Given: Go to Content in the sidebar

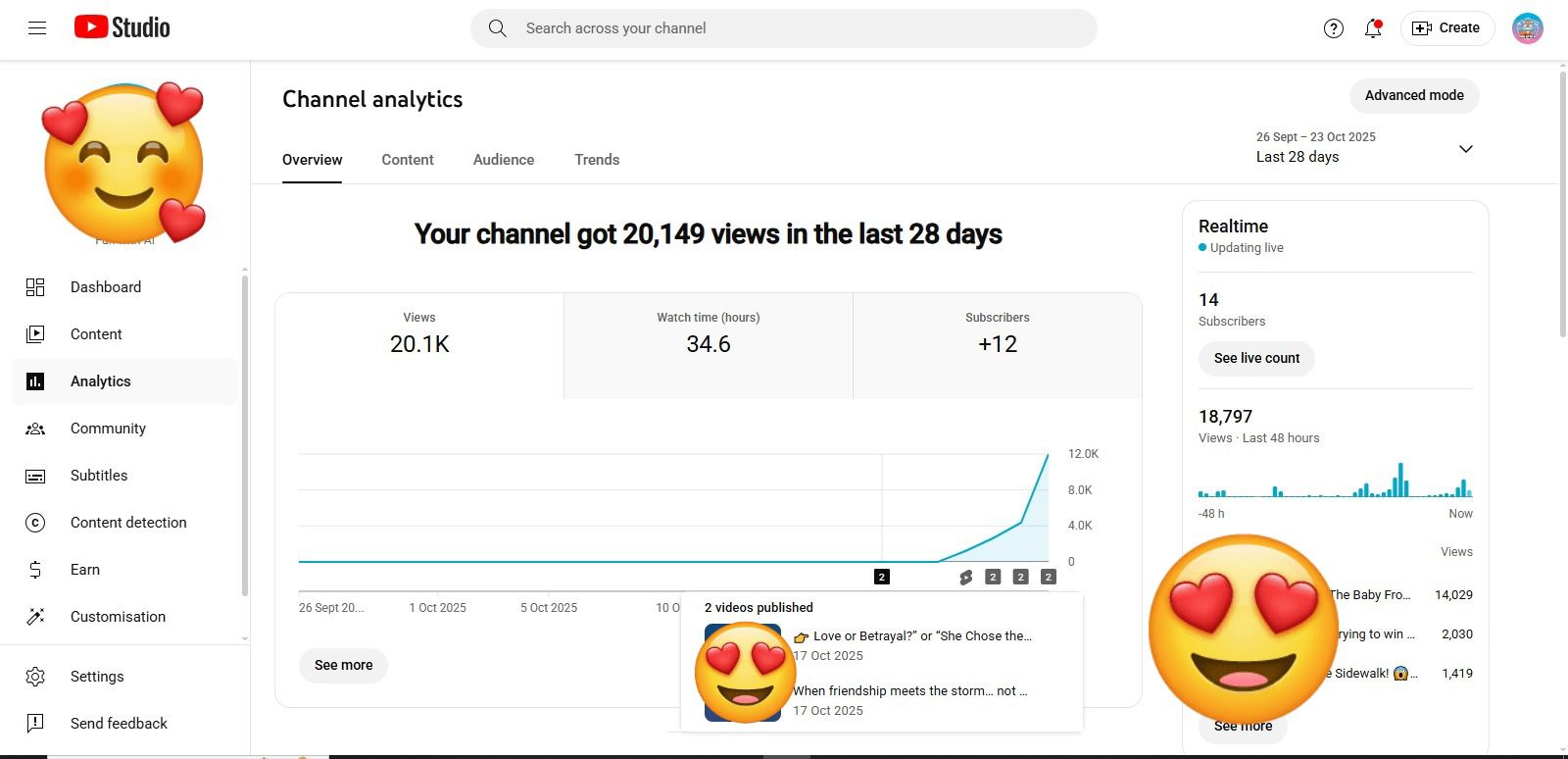Looking at the screenshot, I should (x=96, y=334).
